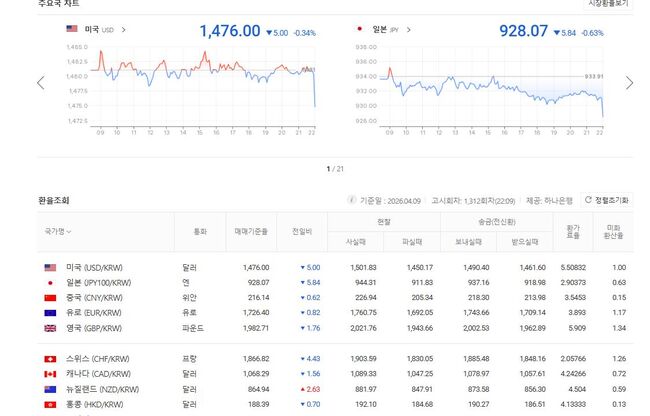650x416 pixels.
Task: Sort by 전일비 column header
Action: tap(301, 231)
